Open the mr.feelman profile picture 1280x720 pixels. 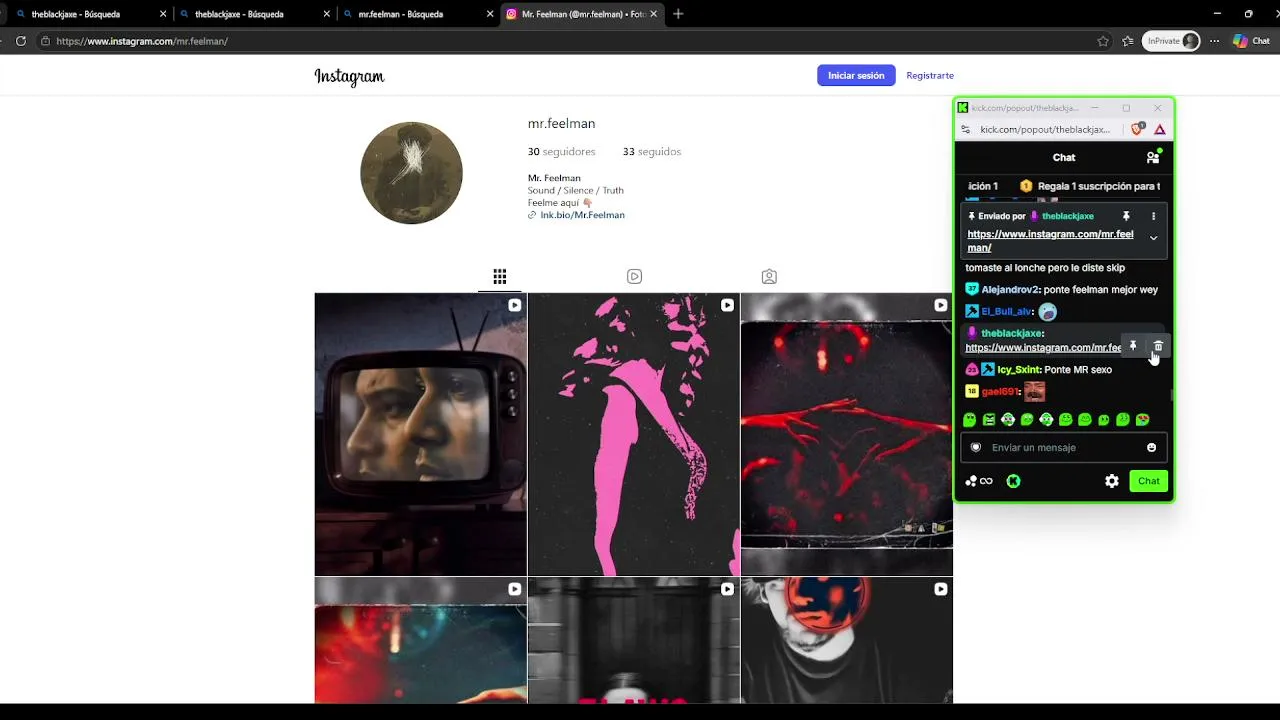click(x=411, y=173)
